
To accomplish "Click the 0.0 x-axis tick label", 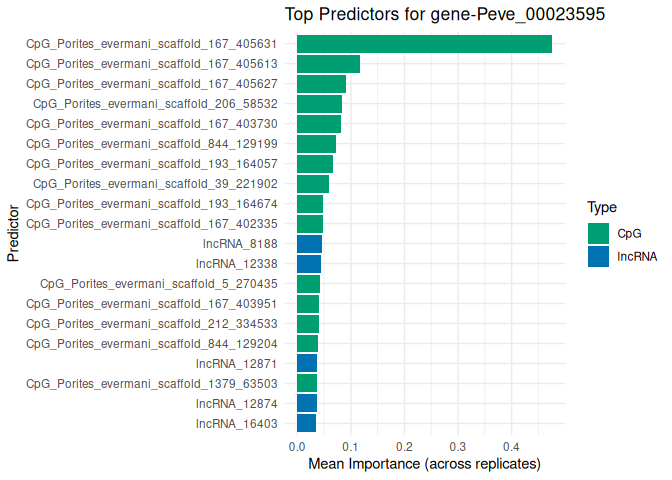I will [x=297, y=446].
